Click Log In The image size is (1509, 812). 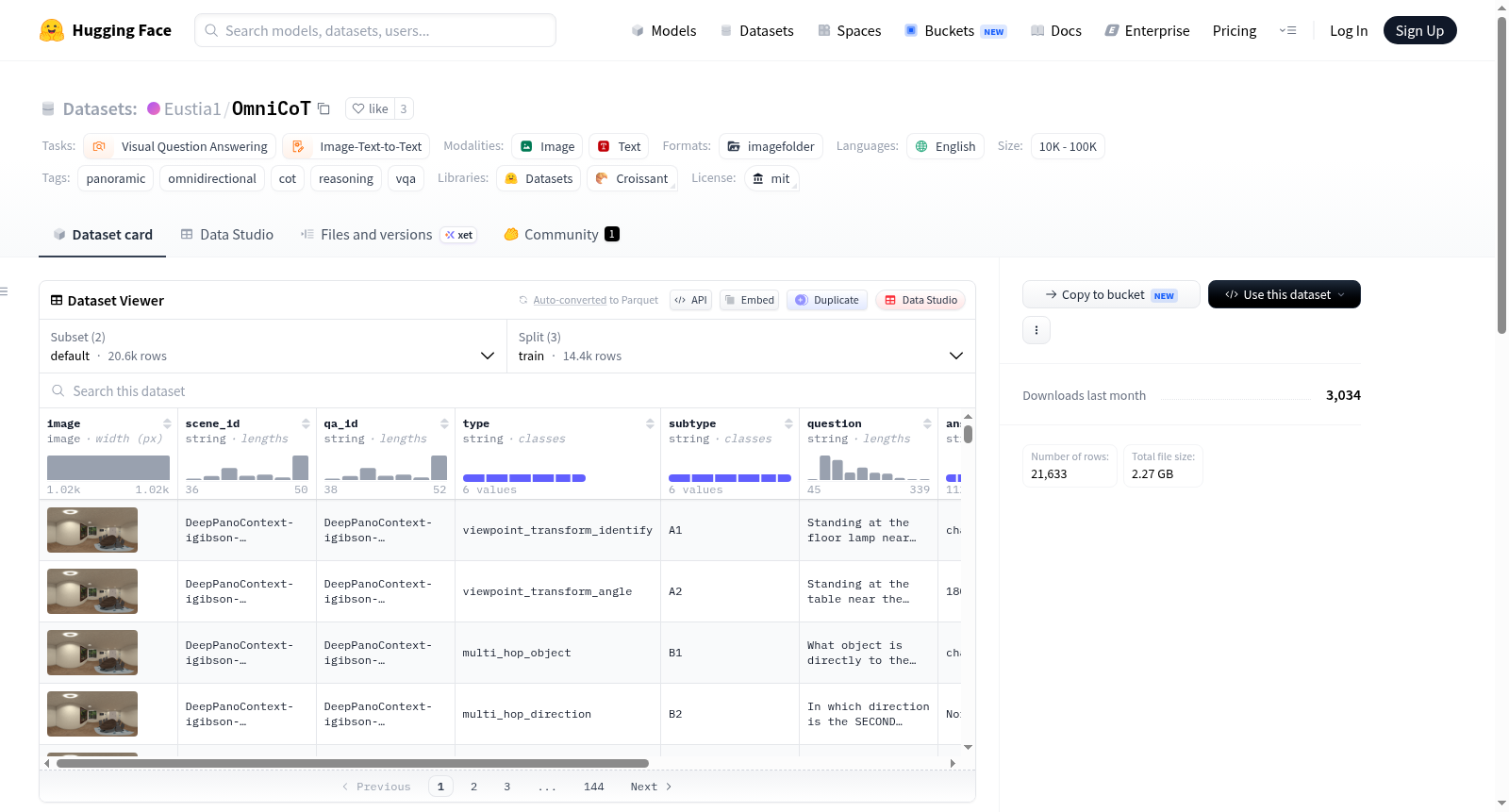(1349, 30)
